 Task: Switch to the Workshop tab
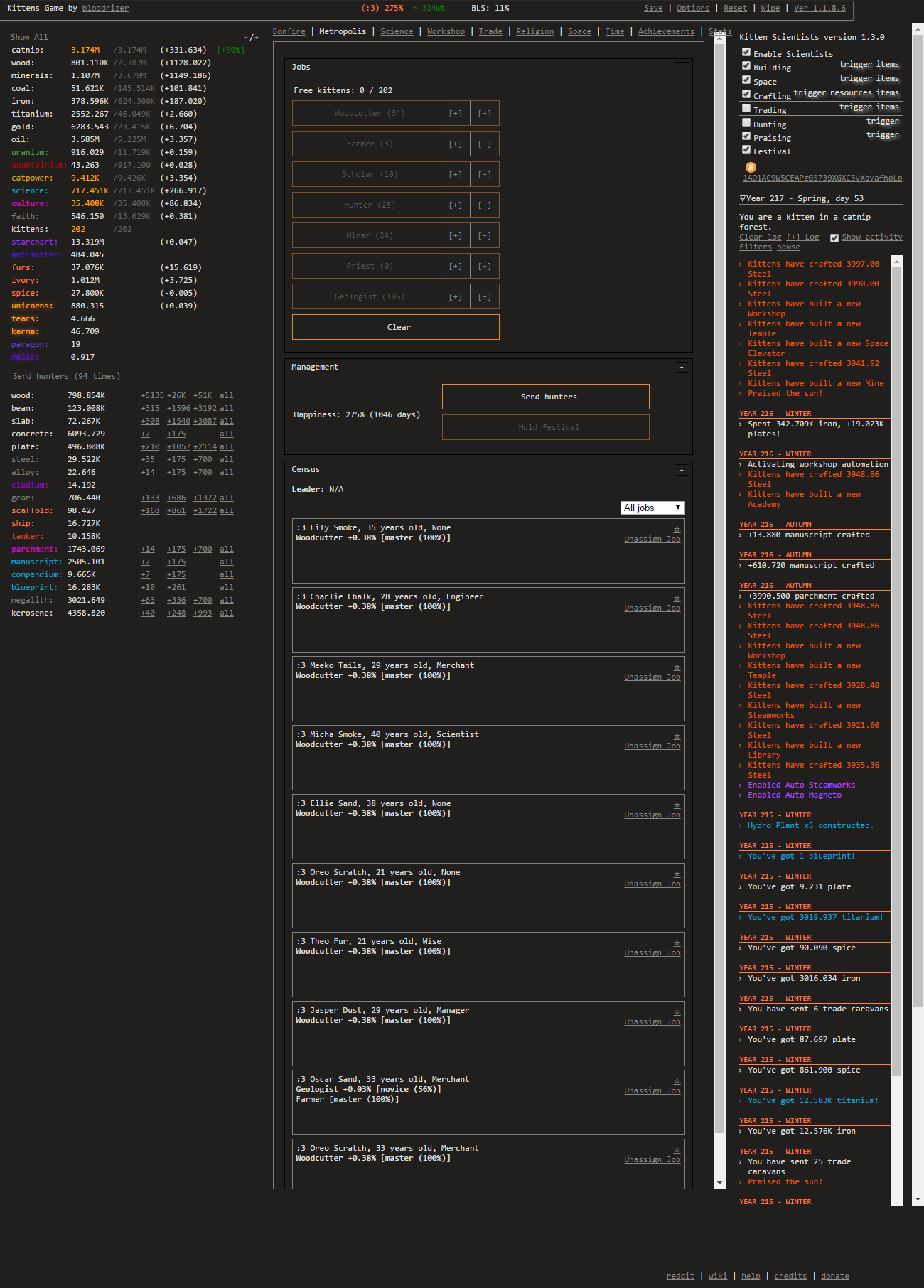pyautogui.click(x=446, y=31)
